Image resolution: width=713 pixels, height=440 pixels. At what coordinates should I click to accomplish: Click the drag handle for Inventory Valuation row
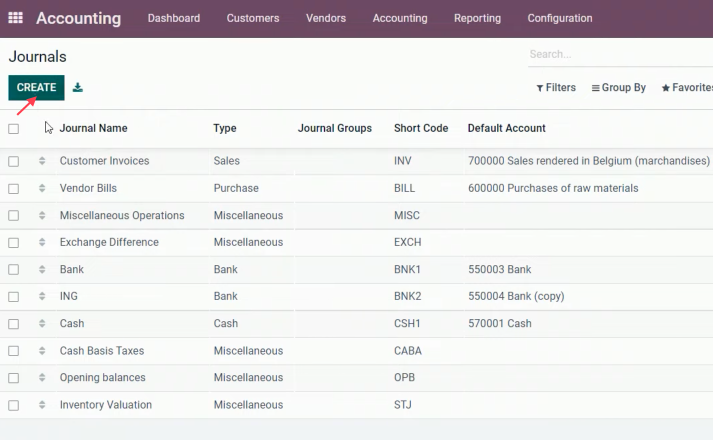42,405
